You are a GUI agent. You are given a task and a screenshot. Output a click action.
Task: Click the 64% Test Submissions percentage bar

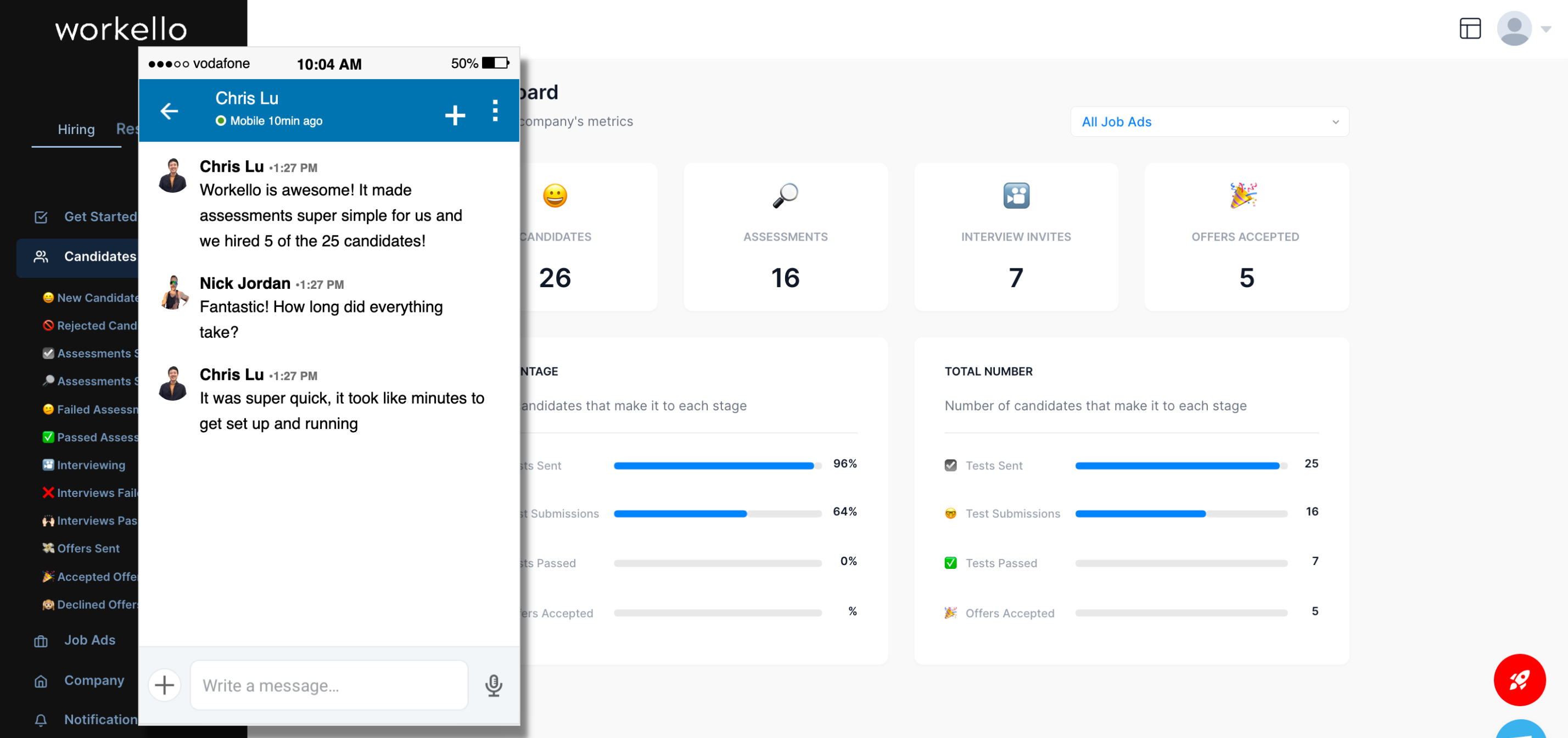[x=718, y=514]
